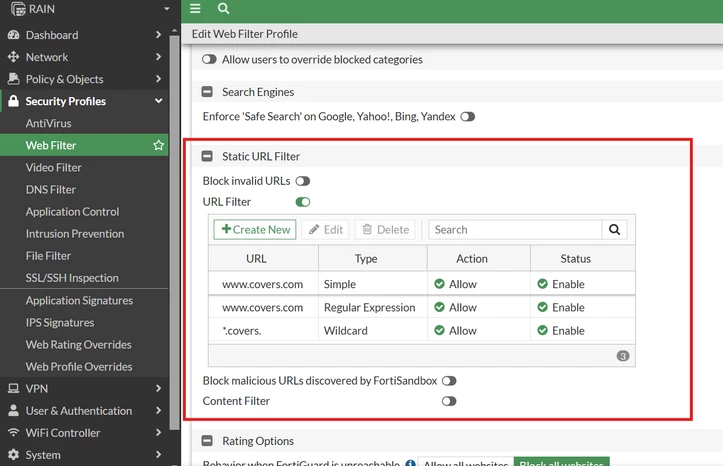Image resolution: width=723 pixels, height=466 pixels.
Task: Toggle Allow users to override blocked categories
Action: (x=209, y=59)
